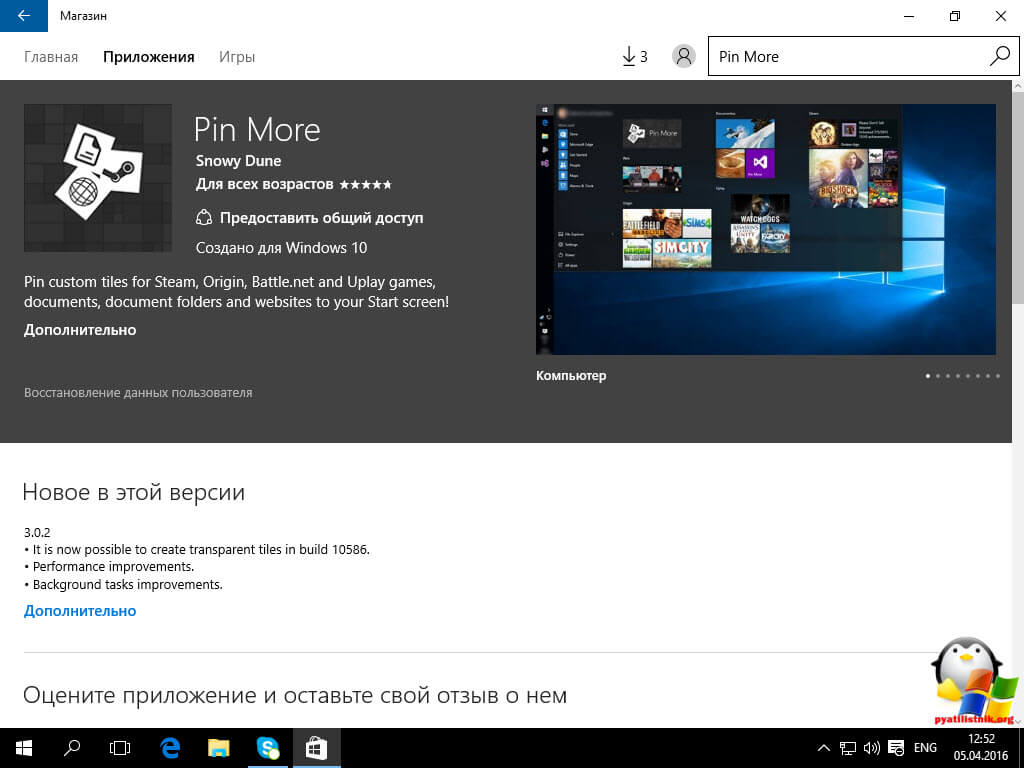
Task: Switch to the Главная tab
Action: click(51, 57)
